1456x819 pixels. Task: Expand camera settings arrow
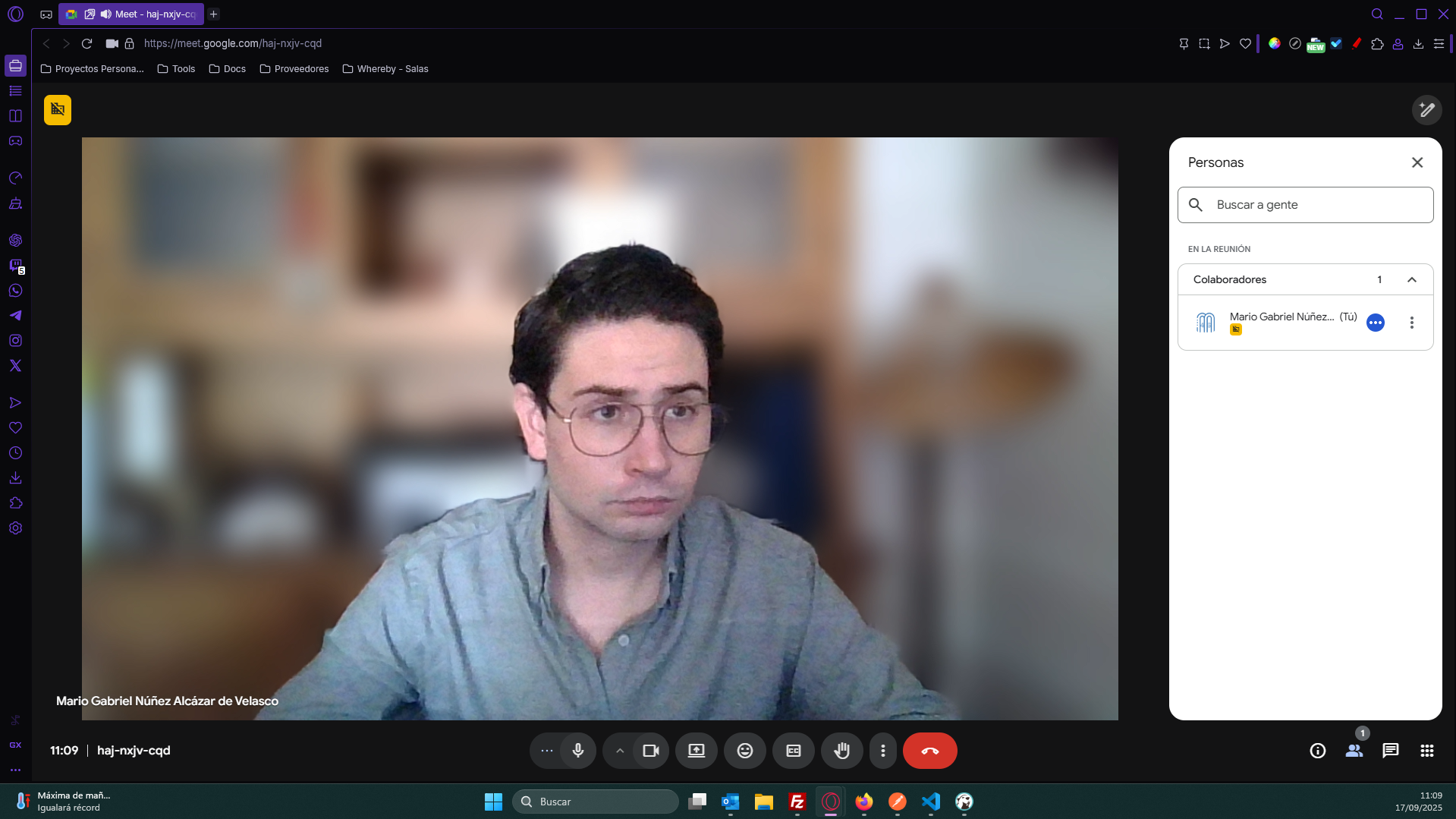click(x=620, y=751)
